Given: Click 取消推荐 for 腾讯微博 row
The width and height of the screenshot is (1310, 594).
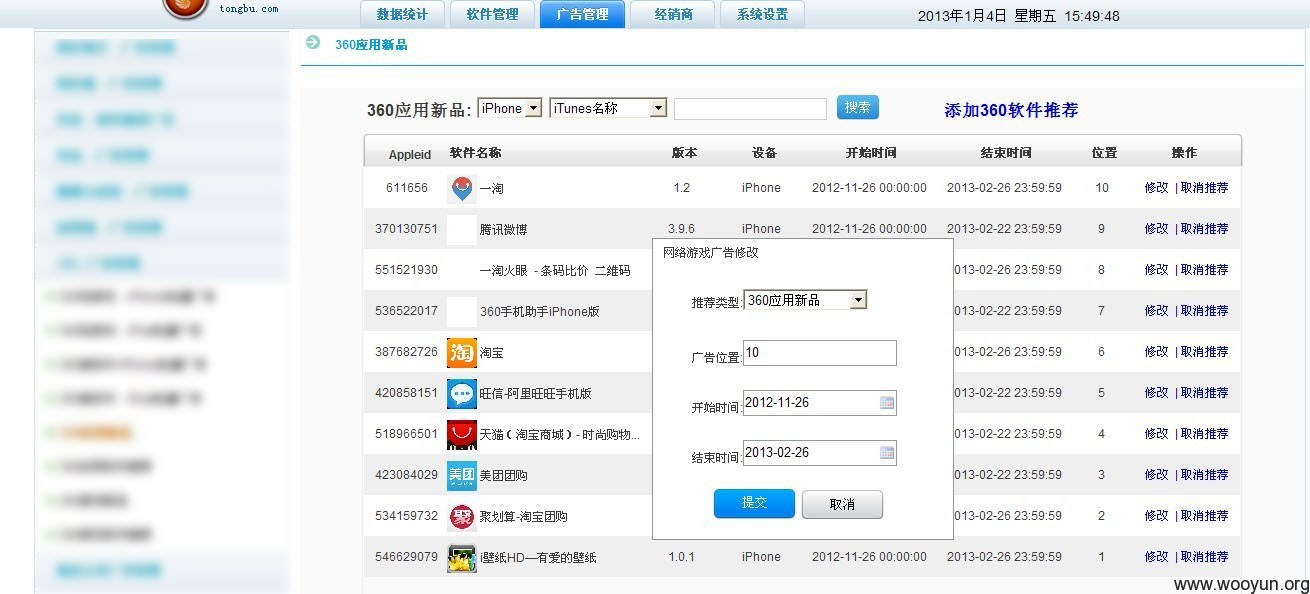Looking at the screenshot, I should [x=1204, y=228].
